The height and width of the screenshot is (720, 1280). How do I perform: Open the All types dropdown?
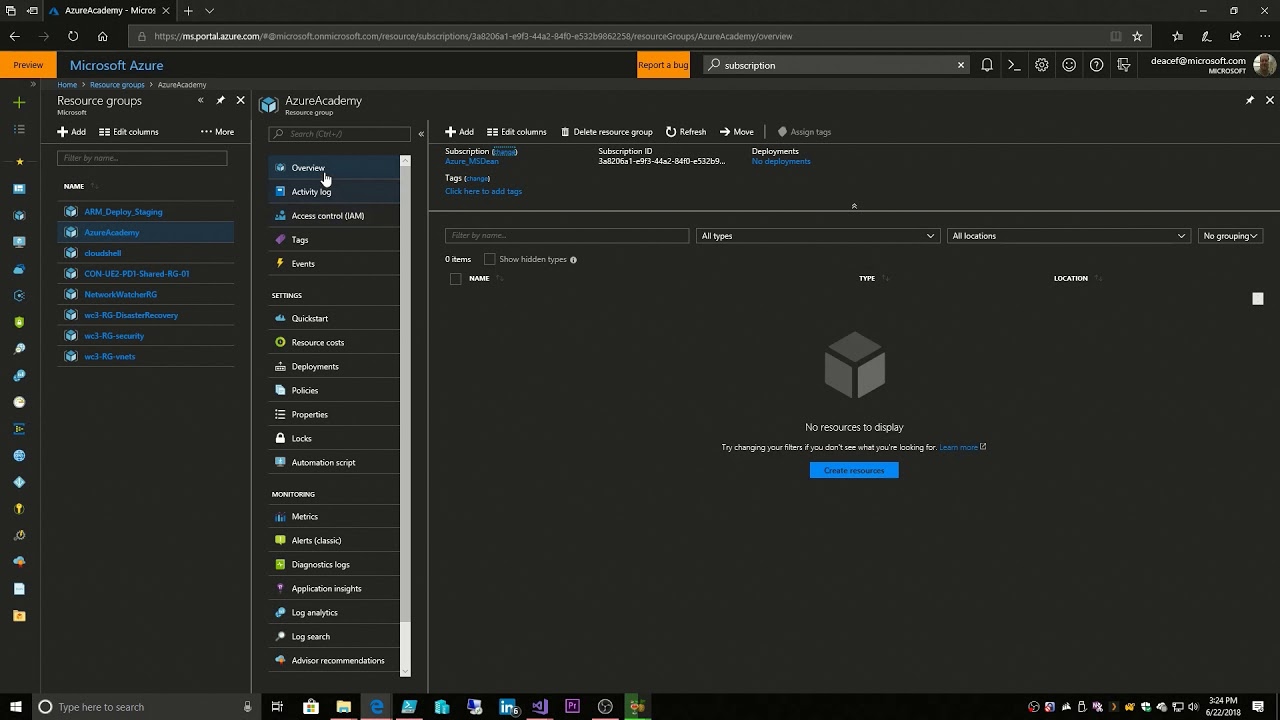click(817, 236)
